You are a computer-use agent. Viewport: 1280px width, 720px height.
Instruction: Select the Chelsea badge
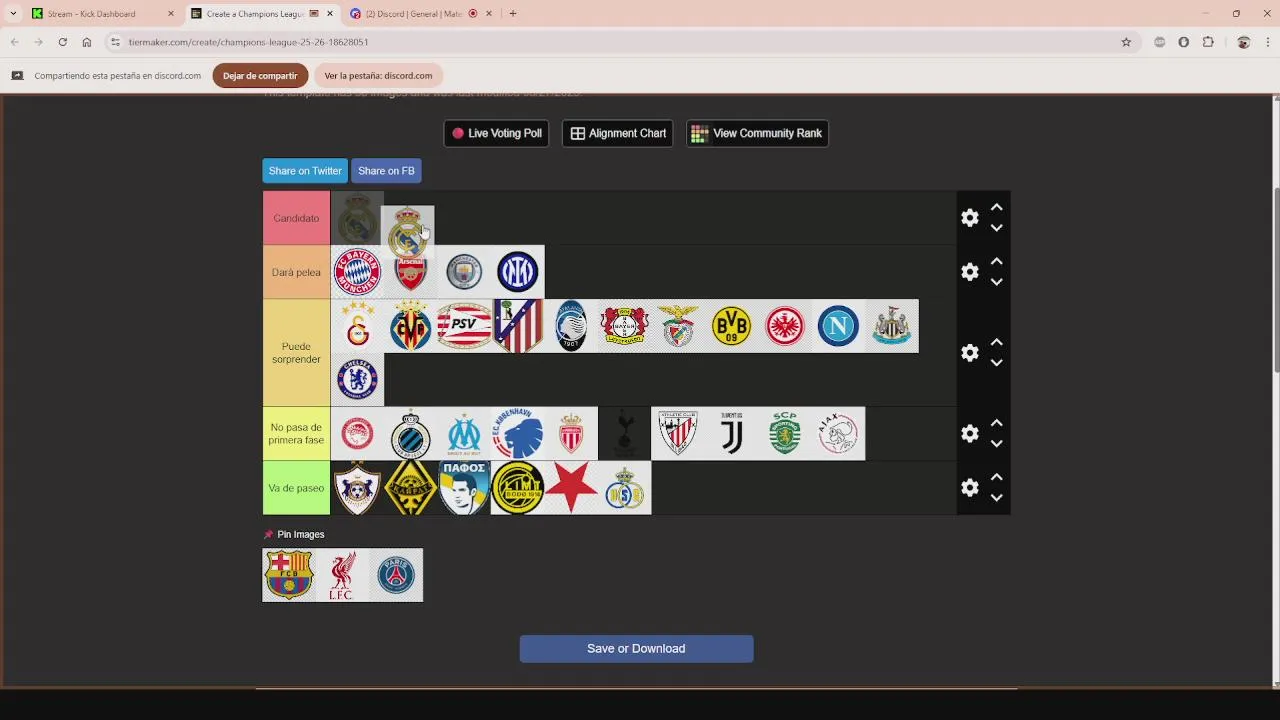point(357,380)
